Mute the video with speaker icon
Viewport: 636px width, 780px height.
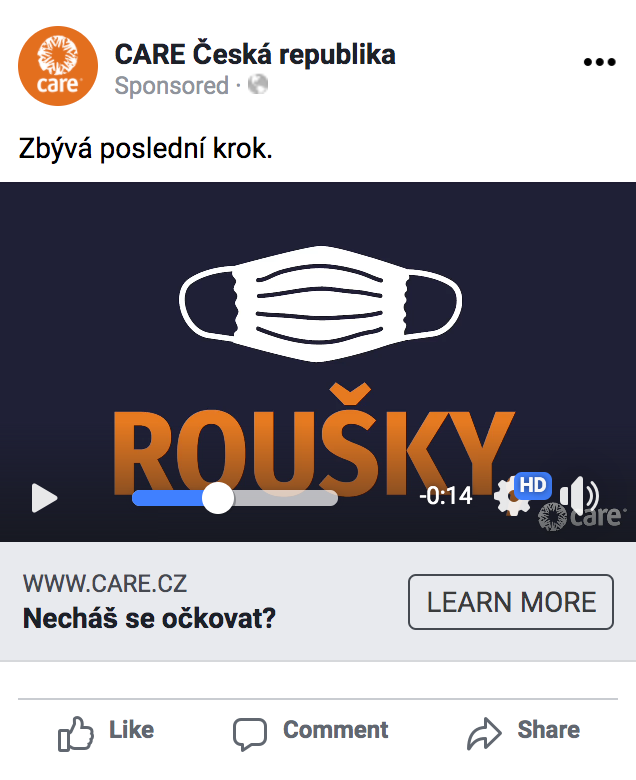[x=579, y=495]
